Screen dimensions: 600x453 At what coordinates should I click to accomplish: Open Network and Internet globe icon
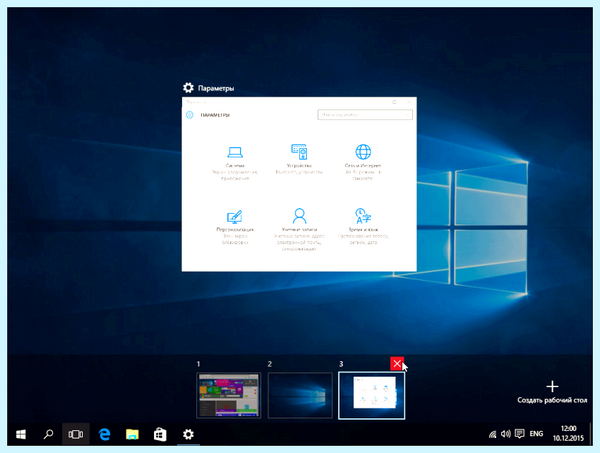363,152
